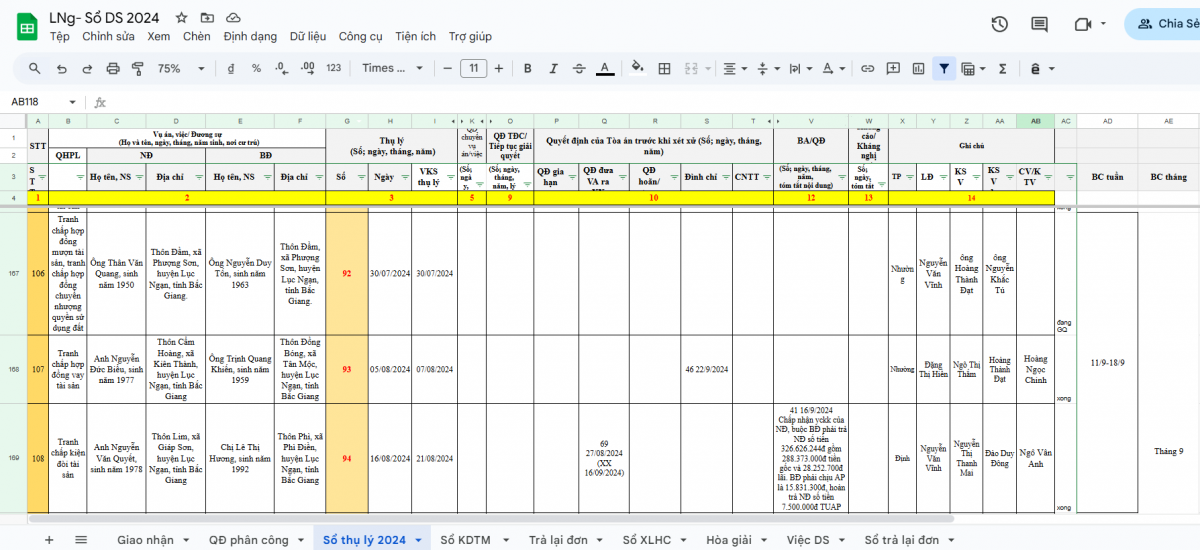Redo the last action

[87, 68]
